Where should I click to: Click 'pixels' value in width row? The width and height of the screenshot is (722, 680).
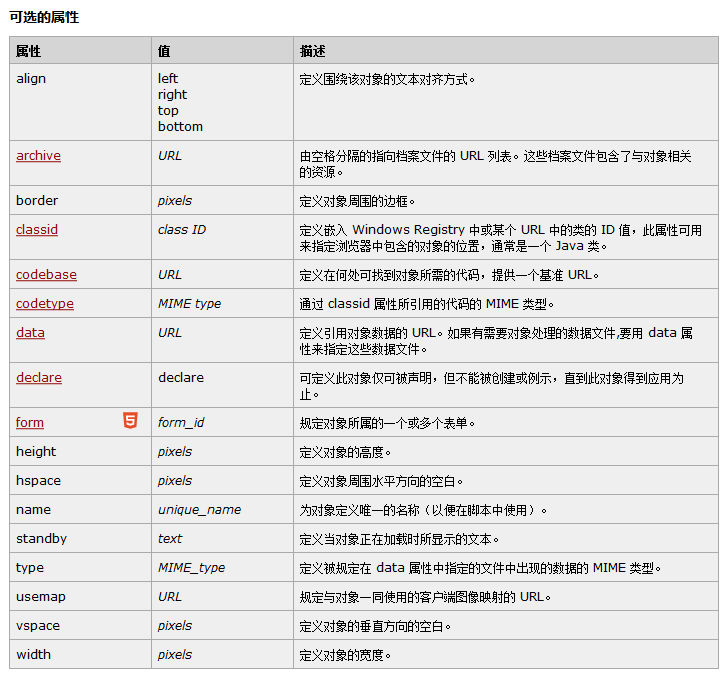point(175,655)
